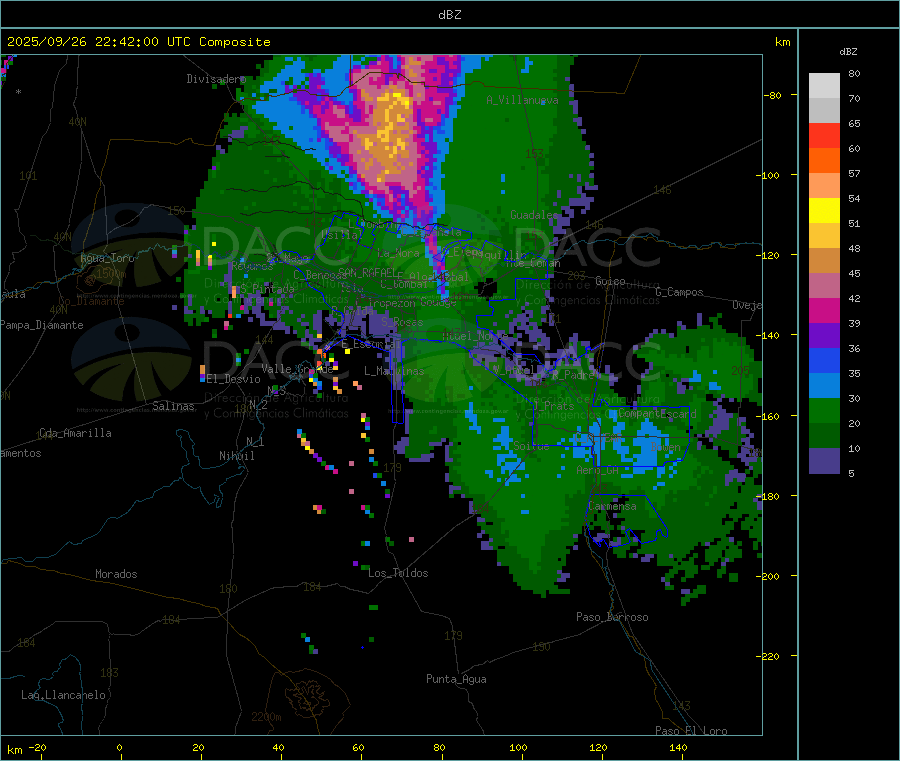900x761 pixels.
Task: Click the -80 km vertical axis tick
Action: [x=772, y=95]
